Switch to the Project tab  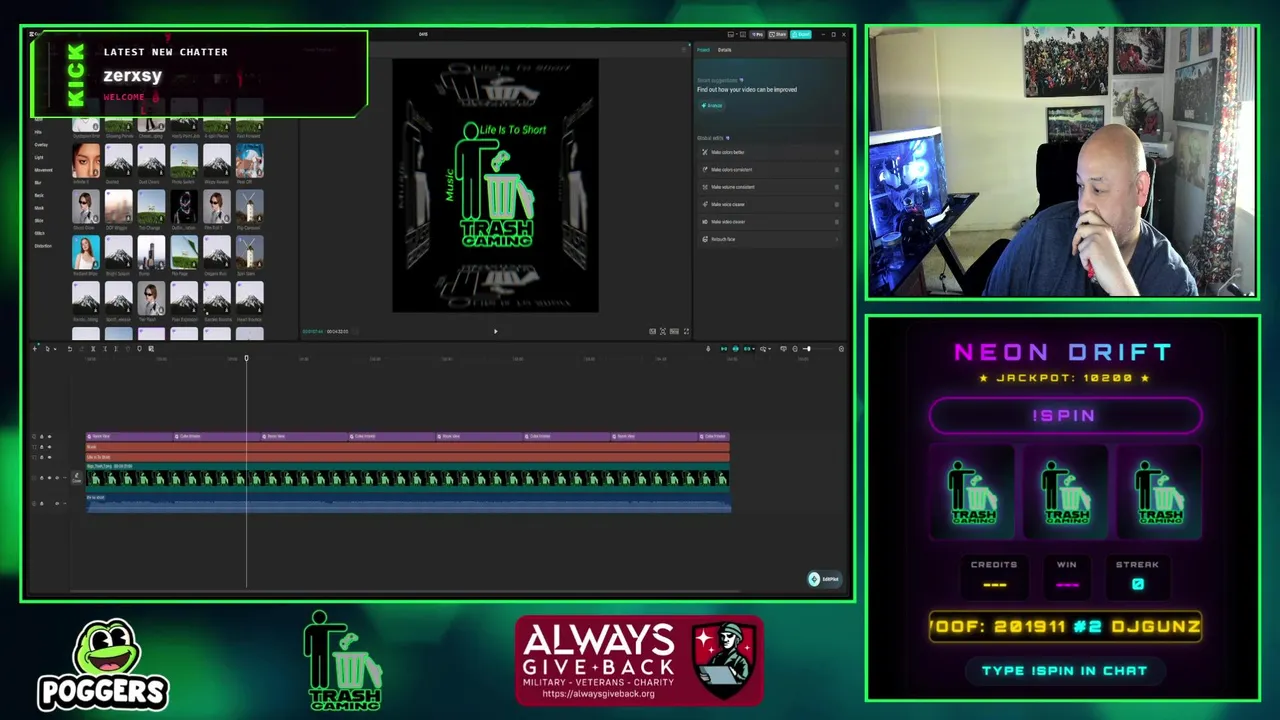click(x=703, y=50)
